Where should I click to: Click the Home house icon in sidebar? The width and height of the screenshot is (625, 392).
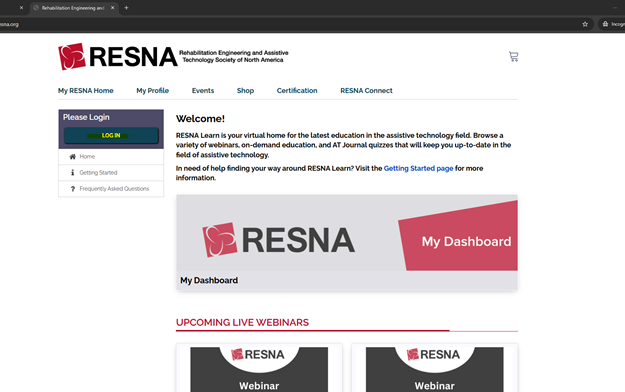coord(73,157)
